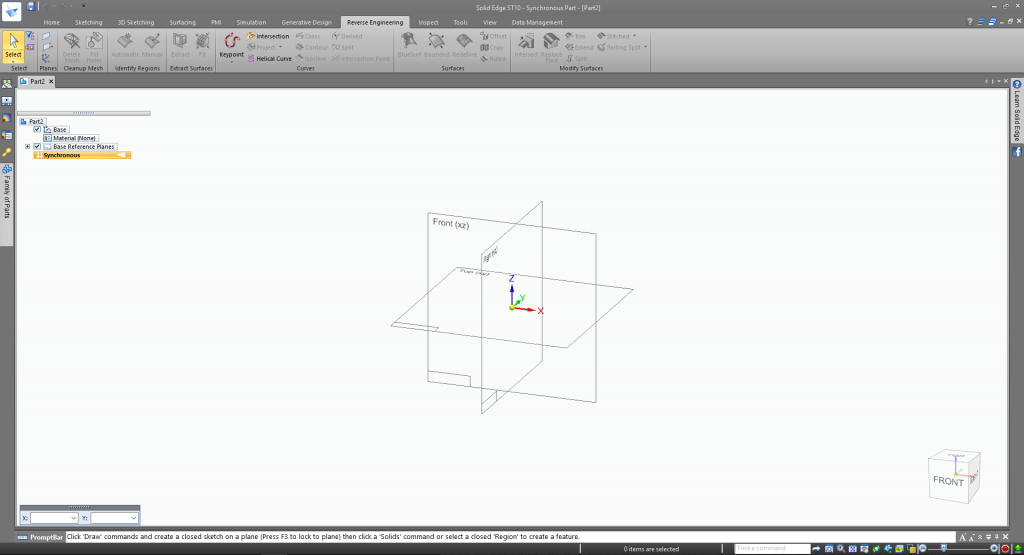1024x555 pixels.
Task: Click the Bounded surface tool
Action: click(436, 46)
